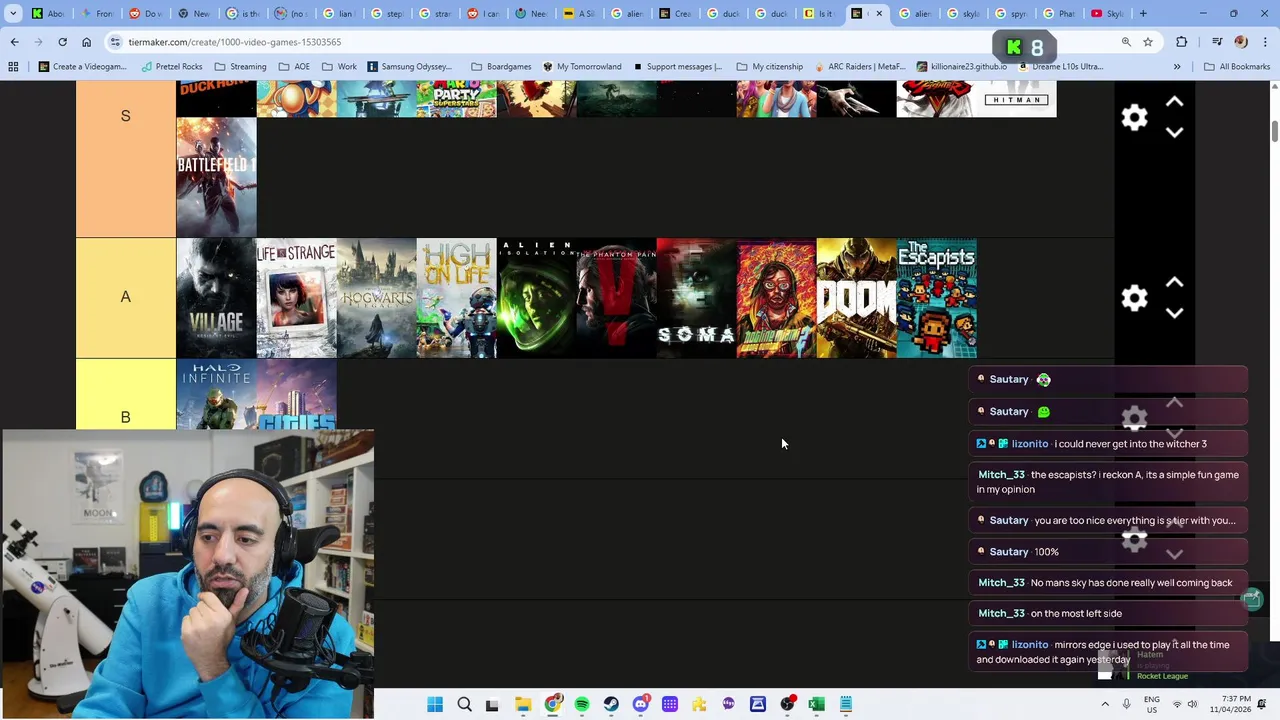Select the DOOM game cover
This screenshot has height=720, width=1280.
tap(856, 298)
